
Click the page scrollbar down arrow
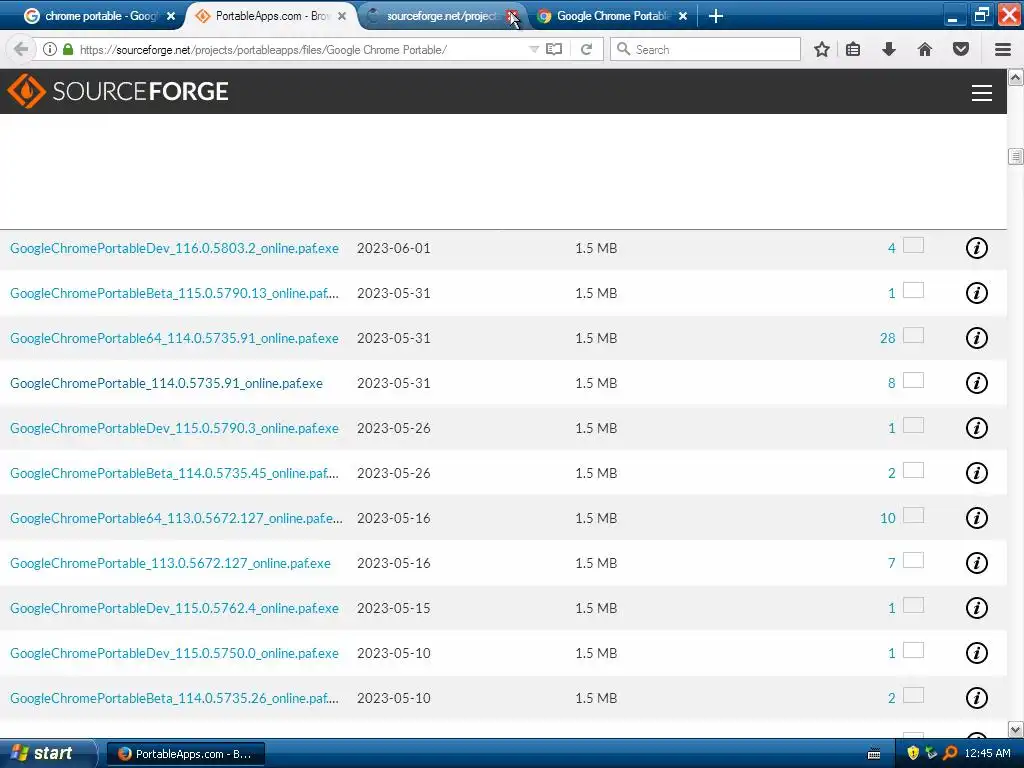point(1016,729)
